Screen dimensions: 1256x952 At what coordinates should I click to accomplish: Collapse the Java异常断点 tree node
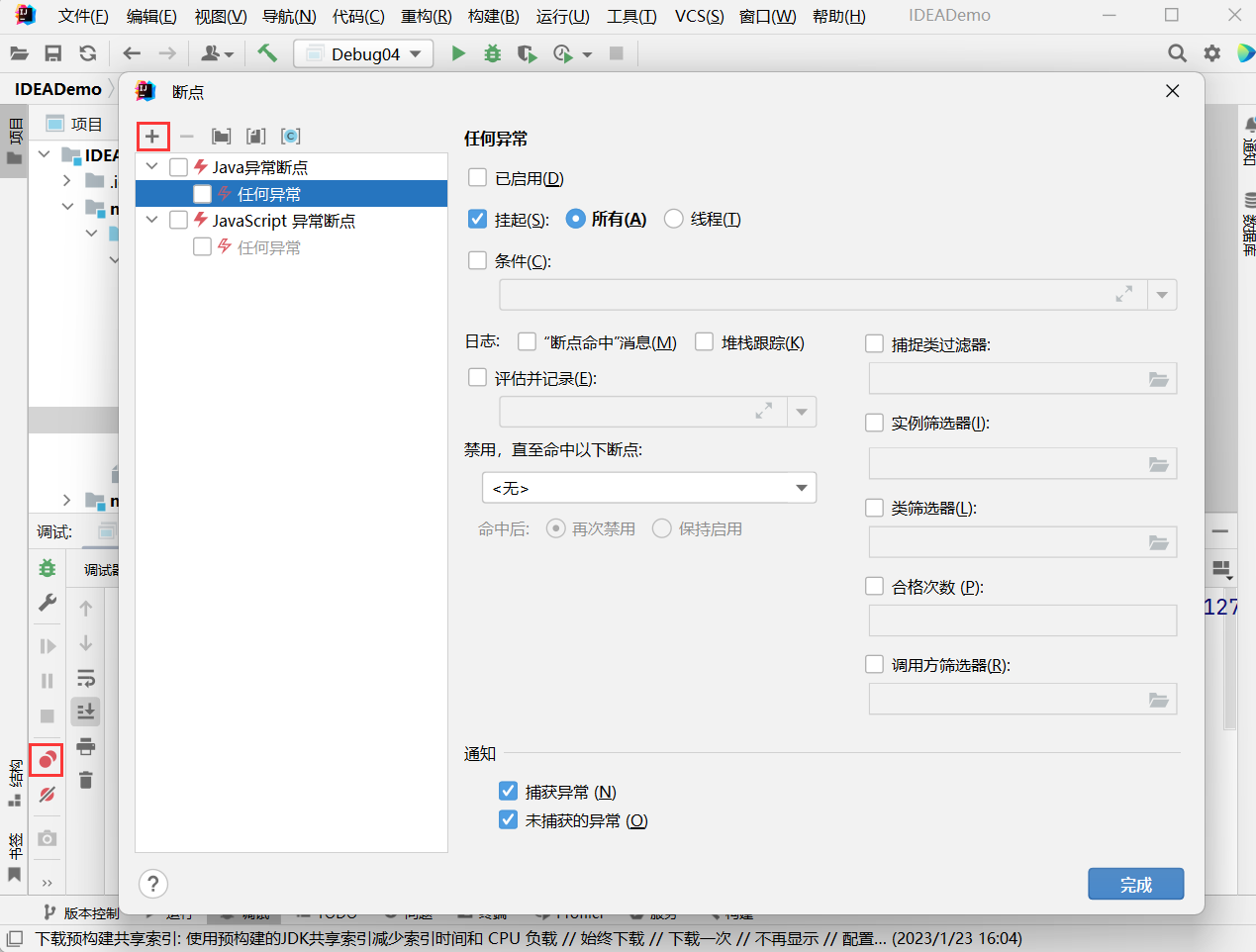151,166
